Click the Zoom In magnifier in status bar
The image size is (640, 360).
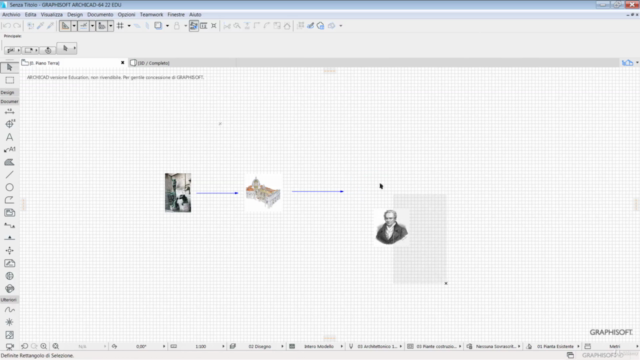pyautogui.click(x=44, y=346)
